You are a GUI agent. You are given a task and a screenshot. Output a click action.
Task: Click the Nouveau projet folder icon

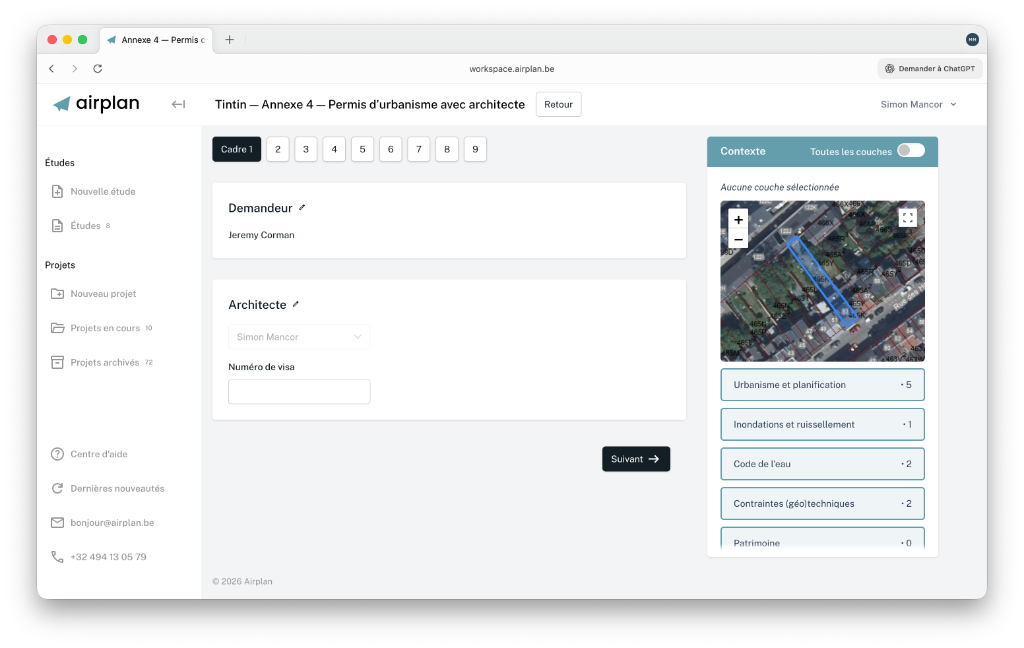[x=57, y=293]
